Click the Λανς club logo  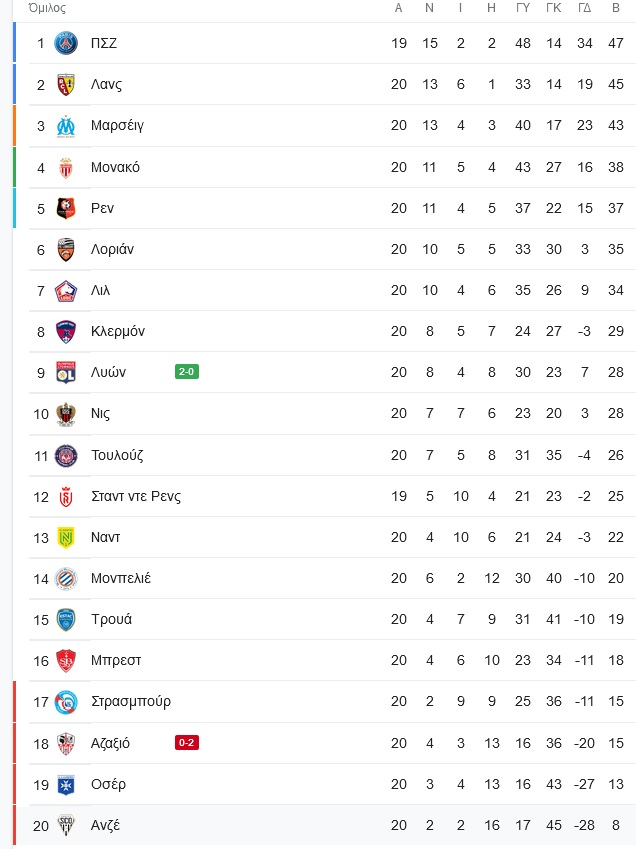[66, 84]
